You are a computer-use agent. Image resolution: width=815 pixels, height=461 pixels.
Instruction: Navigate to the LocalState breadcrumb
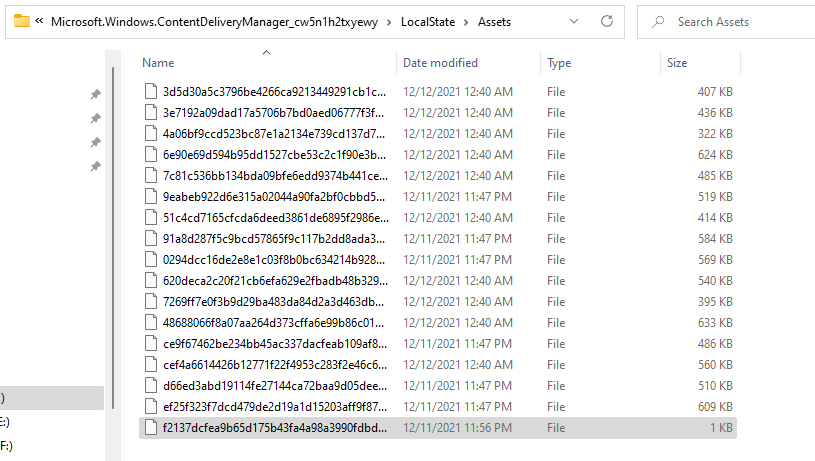[x=428, y=22]
